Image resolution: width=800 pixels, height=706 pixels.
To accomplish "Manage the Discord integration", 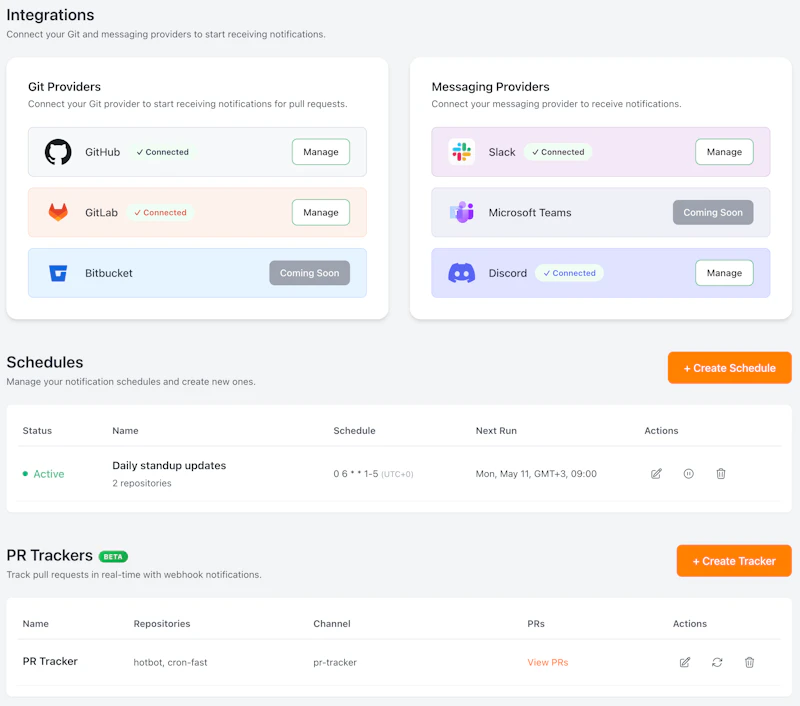I will (x=724, y=273).
